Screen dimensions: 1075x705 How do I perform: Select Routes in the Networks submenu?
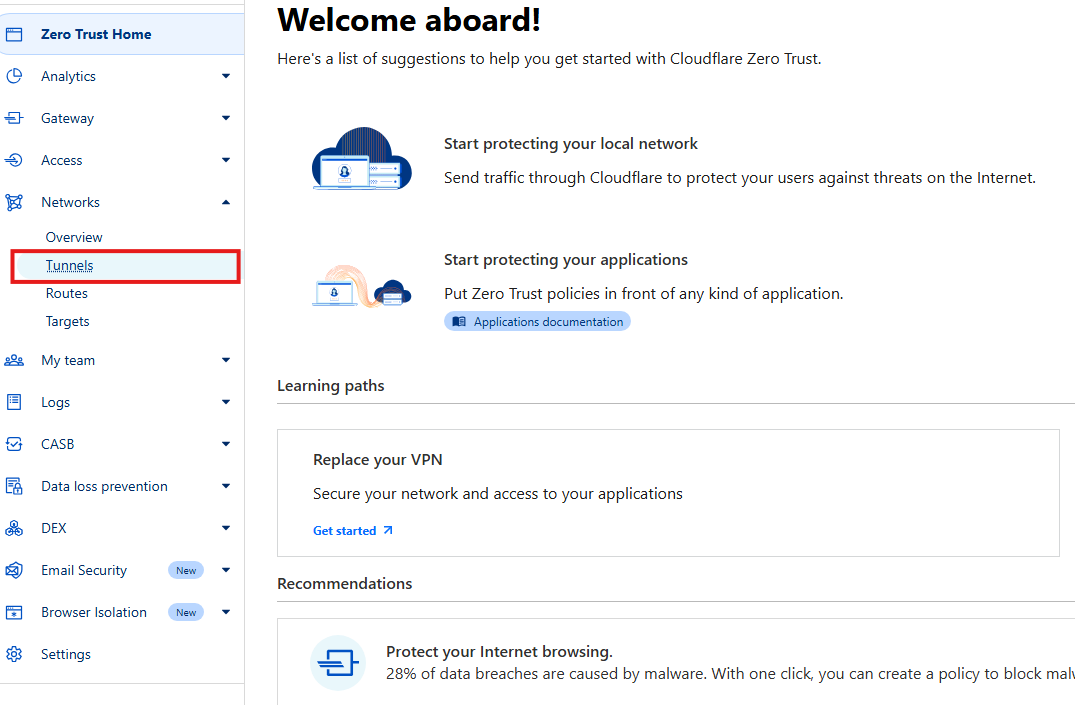click(x=67, y=293)
